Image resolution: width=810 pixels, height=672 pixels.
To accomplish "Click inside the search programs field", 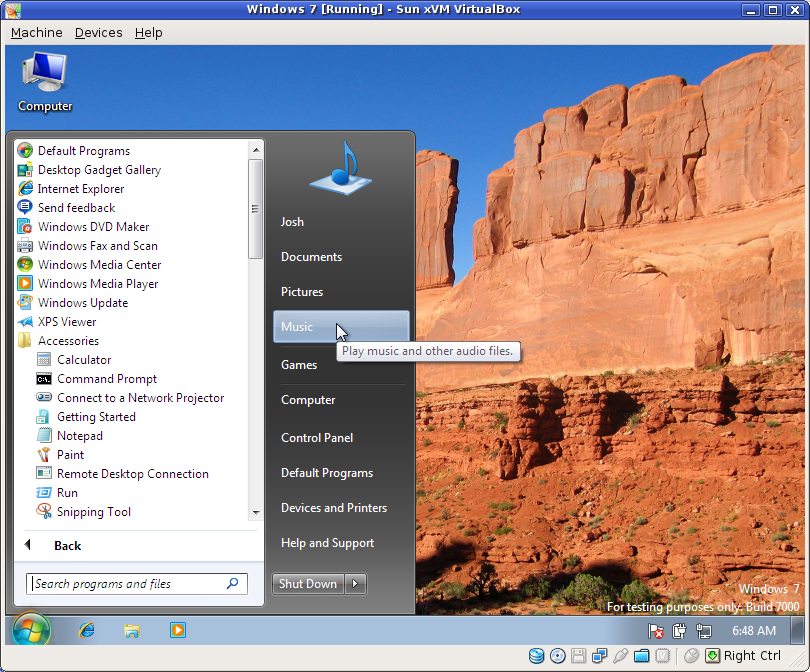I will coord(130,584).
